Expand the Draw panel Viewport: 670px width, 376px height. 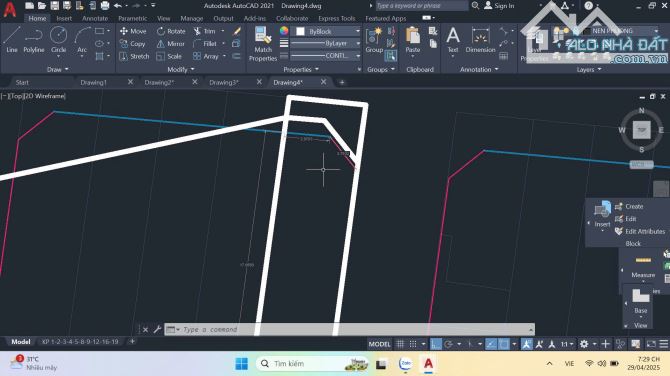click(x=57, y=69)
